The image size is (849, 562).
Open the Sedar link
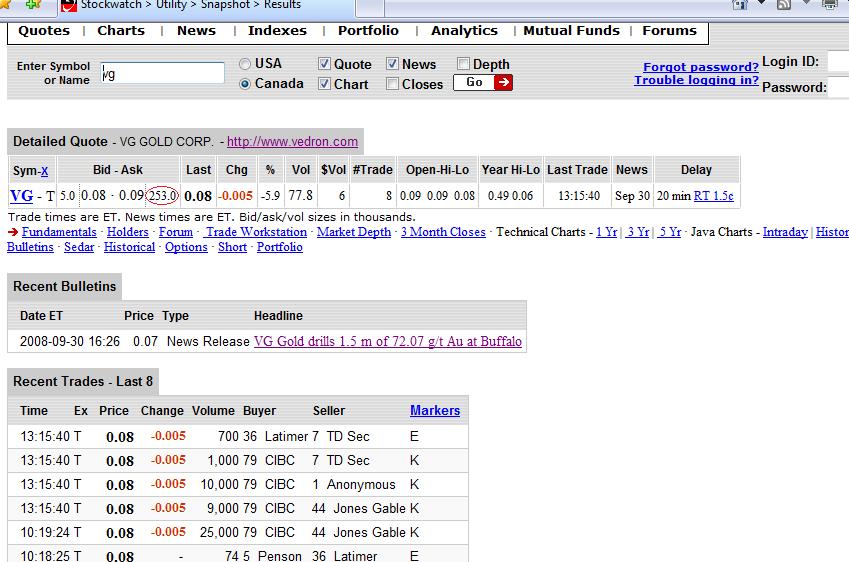coord(79,247)
